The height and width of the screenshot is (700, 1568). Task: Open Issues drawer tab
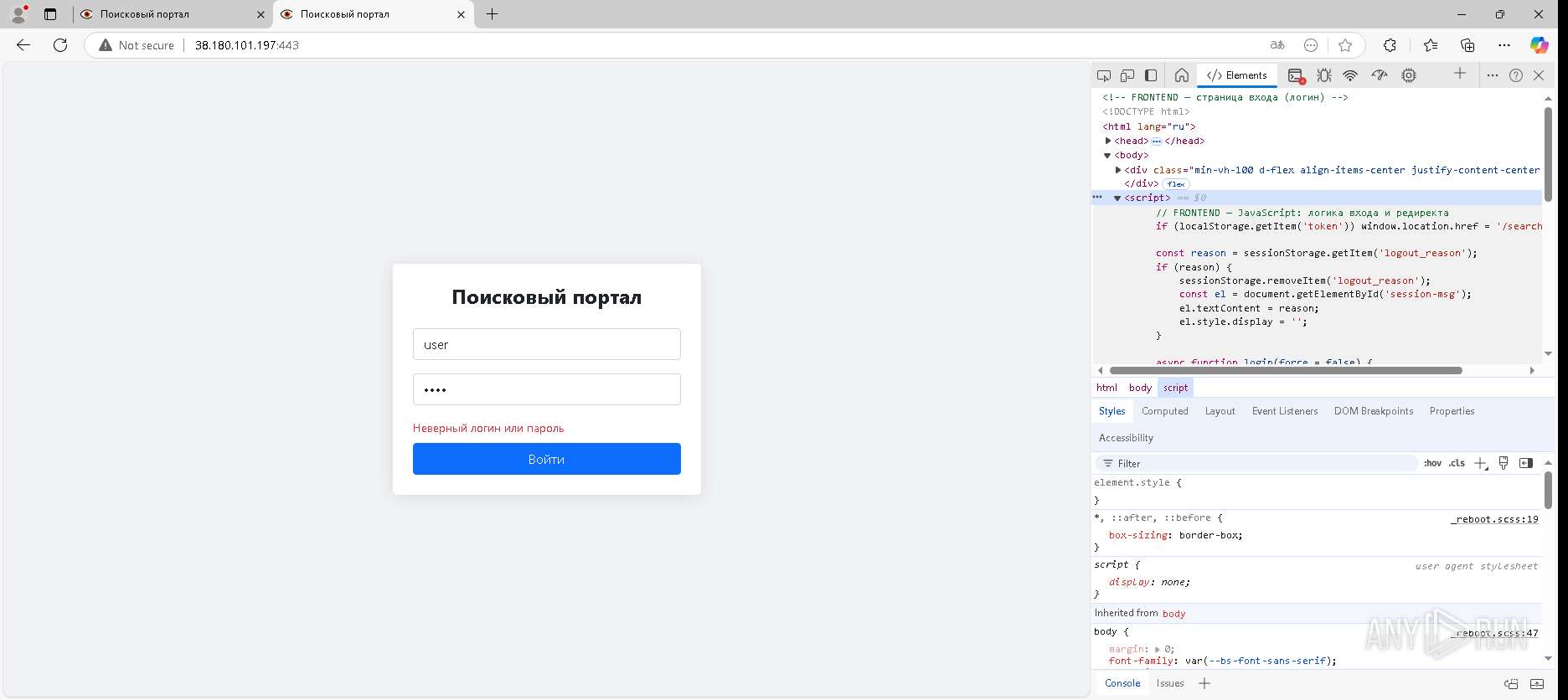tap(1170, 683)
